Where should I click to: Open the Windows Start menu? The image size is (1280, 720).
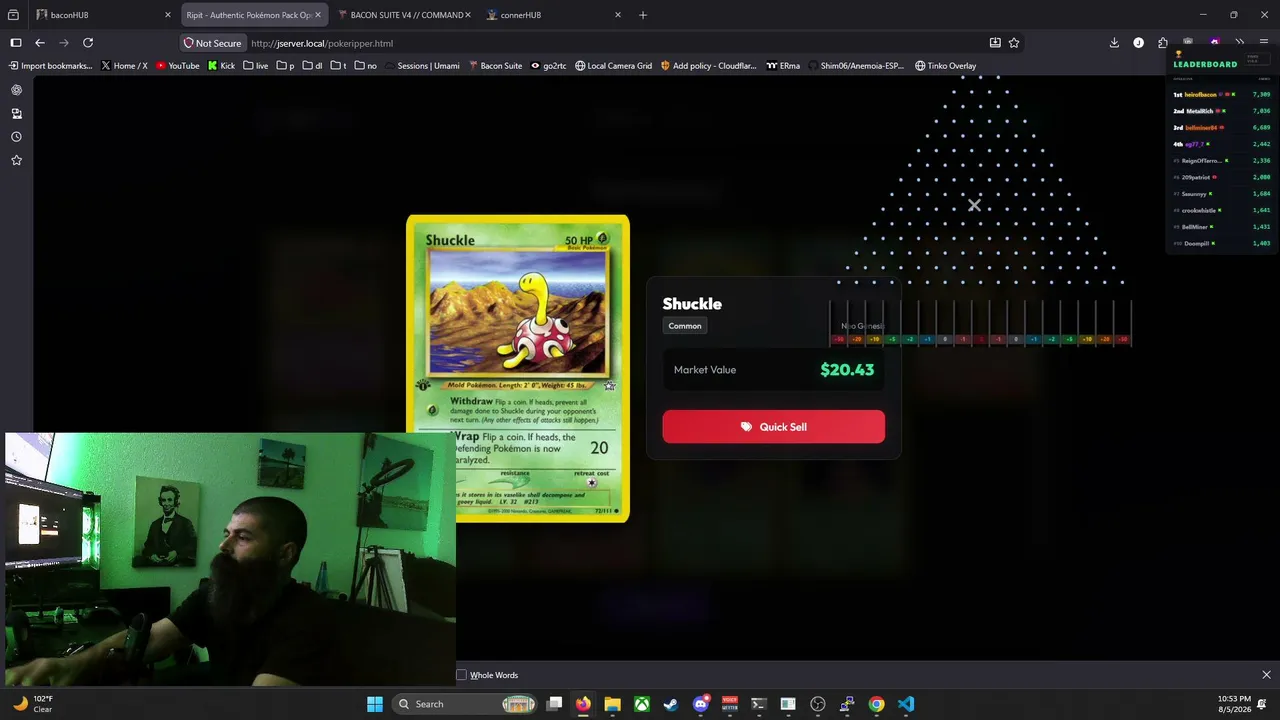point(375,704)
